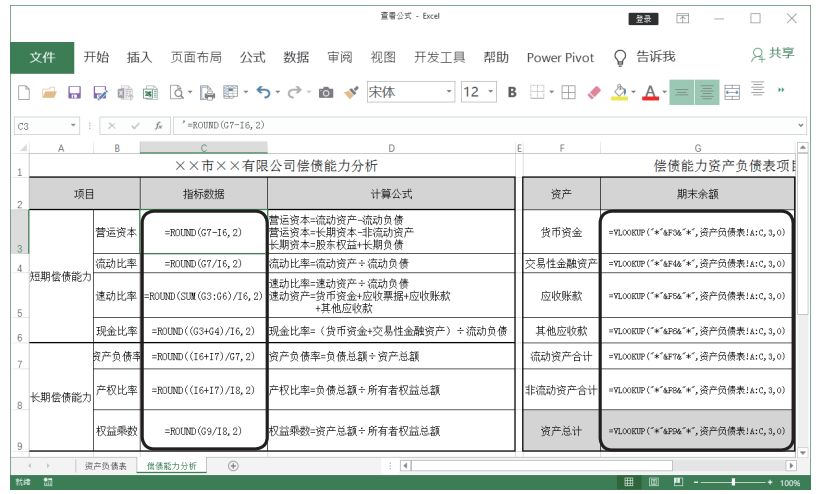Open the 插入 Insert ribbon tab
The width and height of the screenshot is (824, 494).
[x=139, y=57]
